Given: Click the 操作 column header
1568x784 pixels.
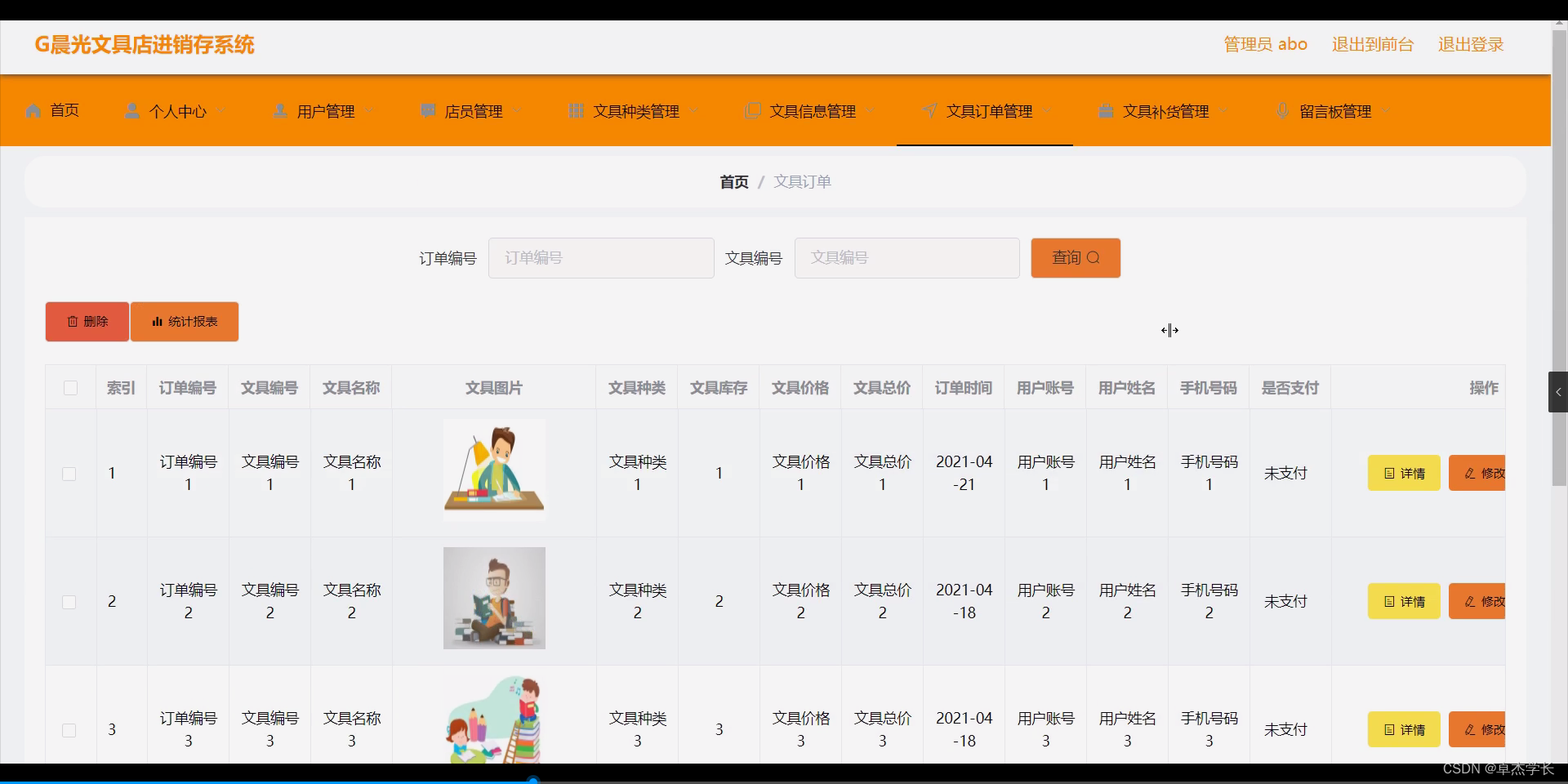Looking at the screenshot, I should (1484, 388).
